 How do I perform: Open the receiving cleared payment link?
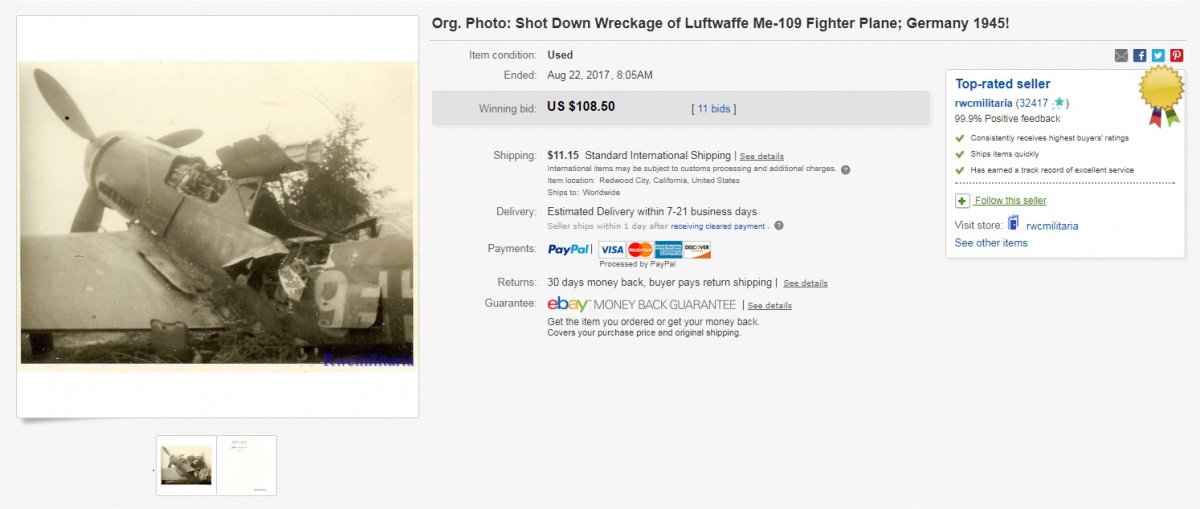coord(720,226)
